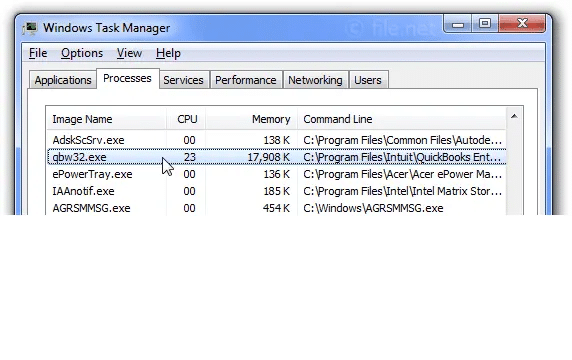Click the Task Manager title bar icon

tap(30, 28)
